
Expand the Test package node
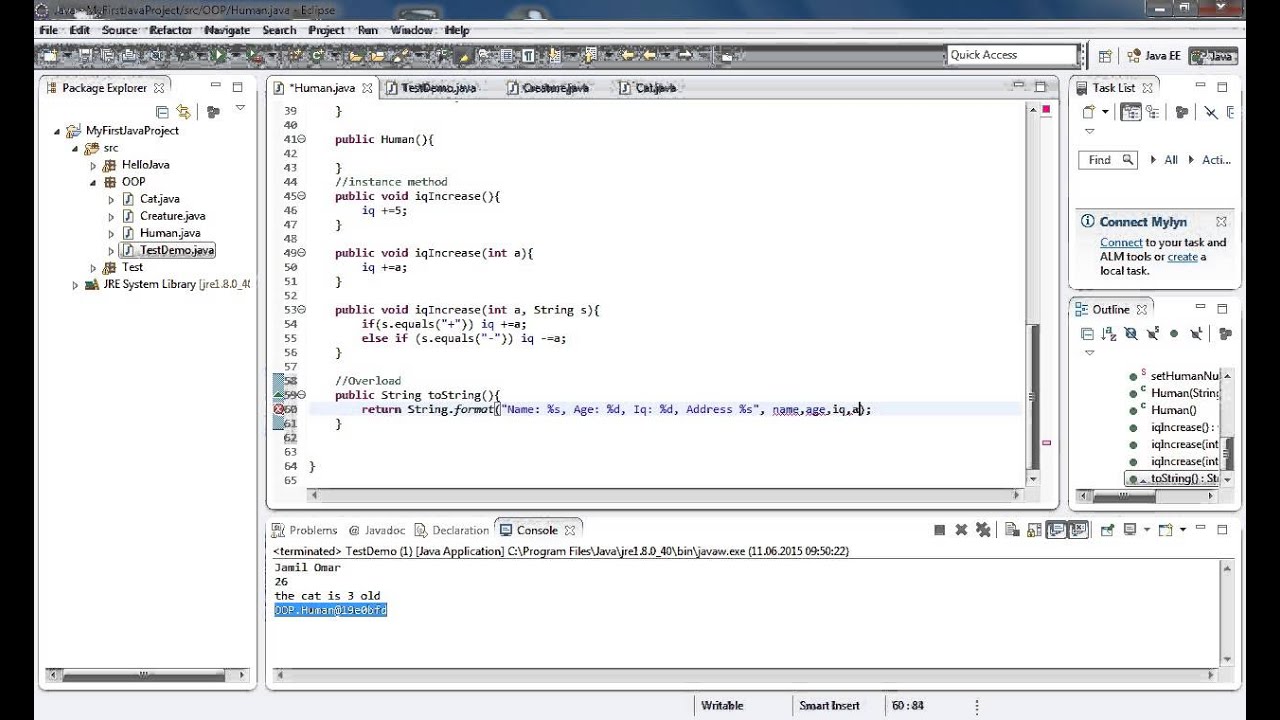(x=94, y=267)
